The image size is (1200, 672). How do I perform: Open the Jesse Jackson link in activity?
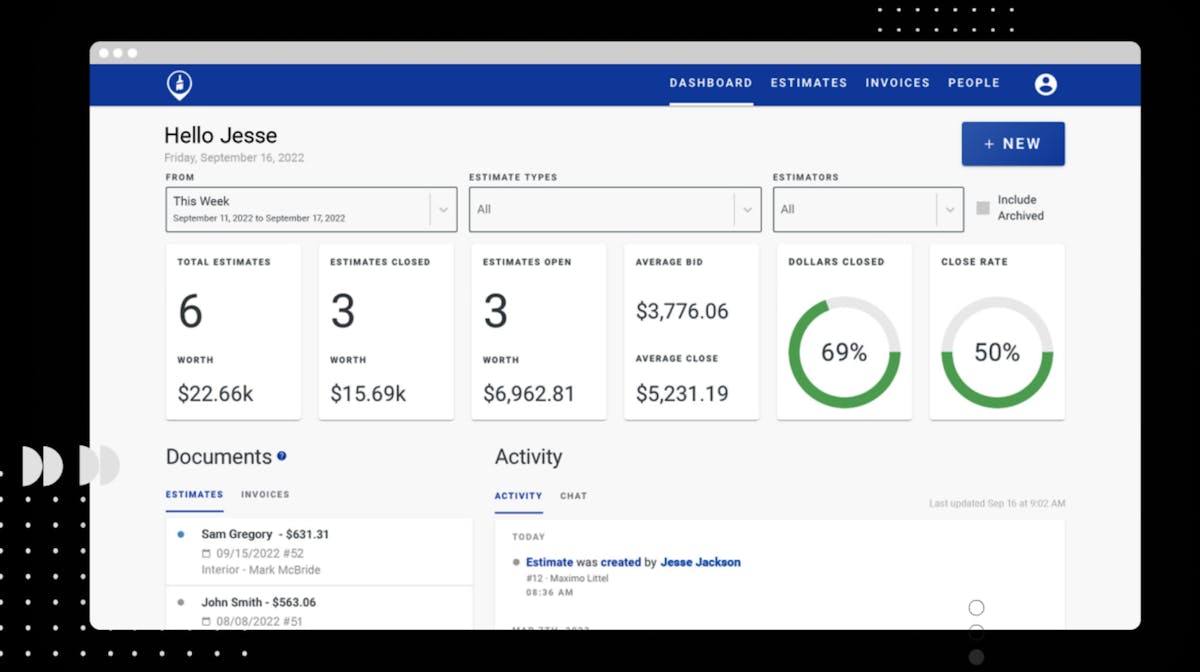click(x=700, y=562)
